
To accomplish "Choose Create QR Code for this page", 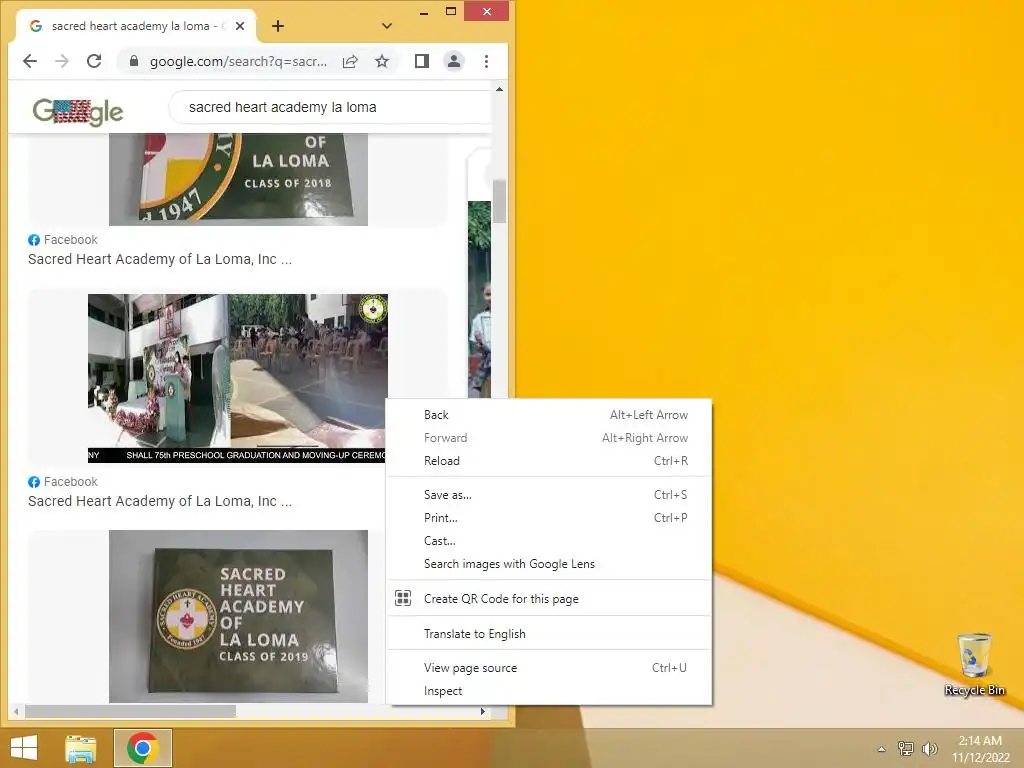I will [549, 598].
